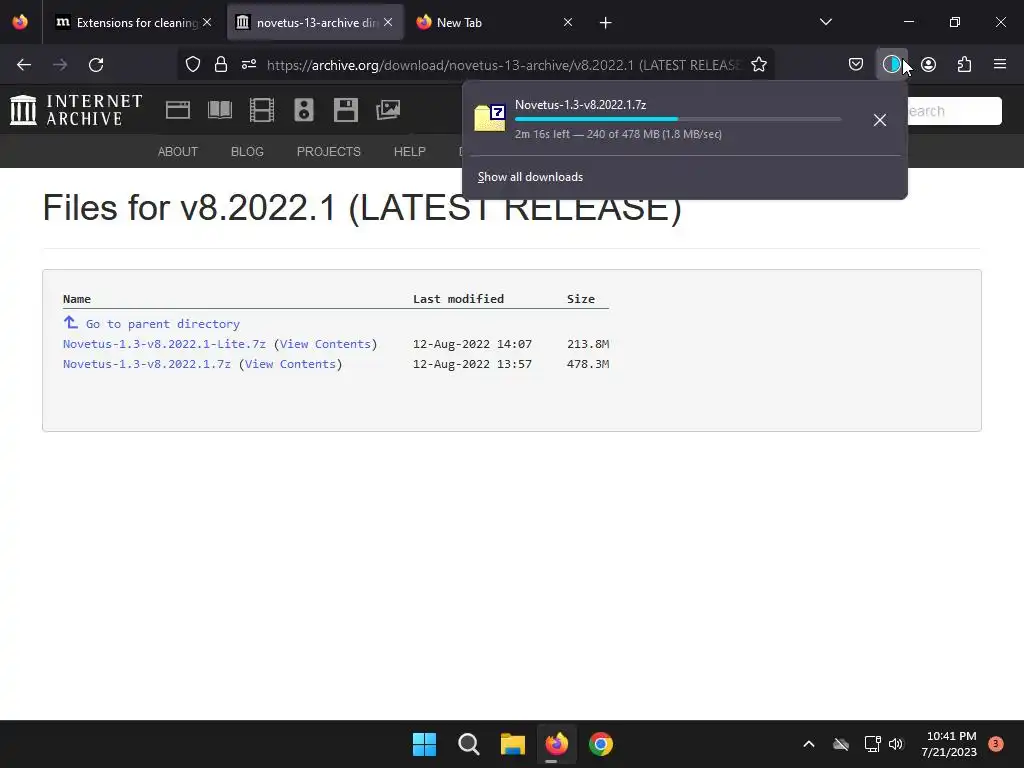Click the Firefox taskbar icon
This screenshot has height=768, width=1024.
point(556,744)
